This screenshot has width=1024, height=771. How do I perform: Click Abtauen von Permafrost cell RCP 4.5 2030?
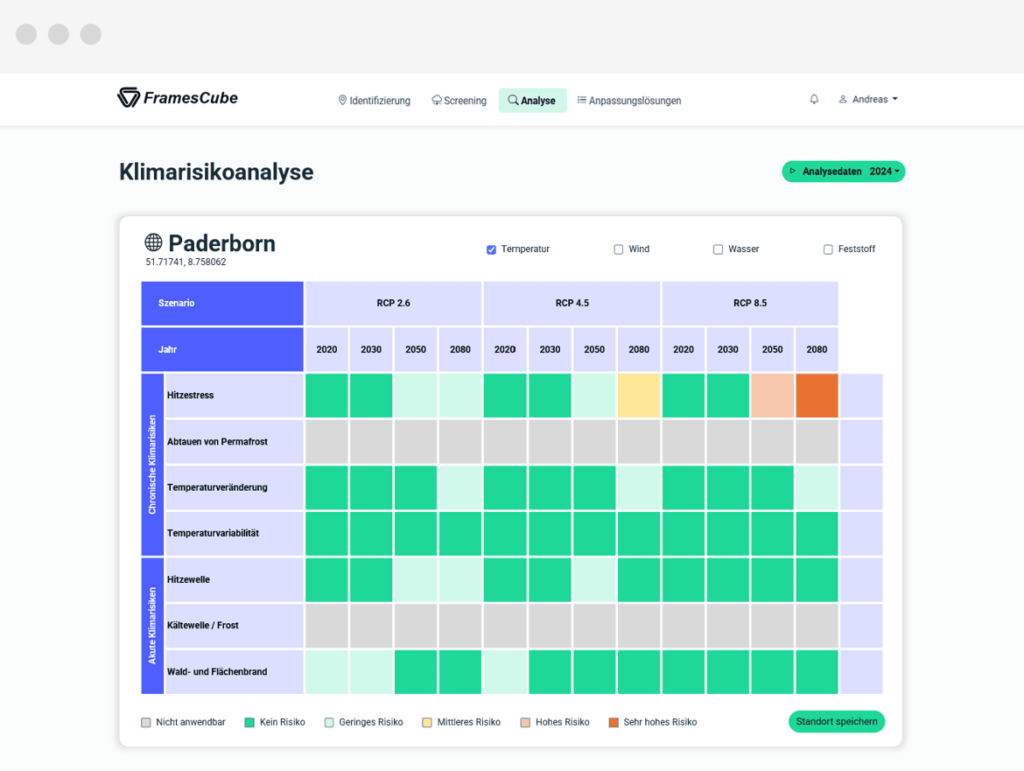(x=550, y=442)
